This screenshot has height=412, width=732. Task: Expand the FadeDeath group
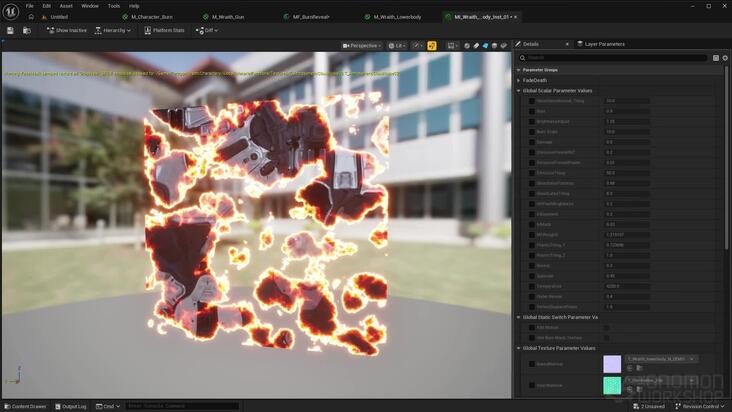(x=519, y=80)
